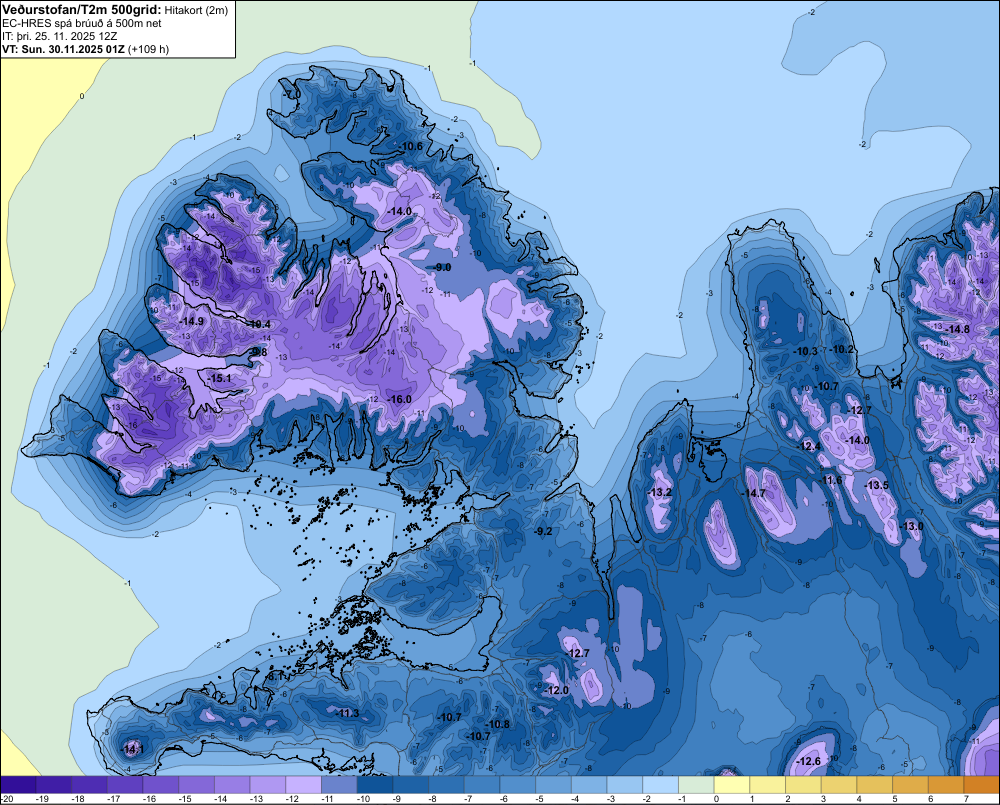Select the -10.3 temperature reading
The width and height of the screenshot is (1000, 805).
[x=805, y=351]
